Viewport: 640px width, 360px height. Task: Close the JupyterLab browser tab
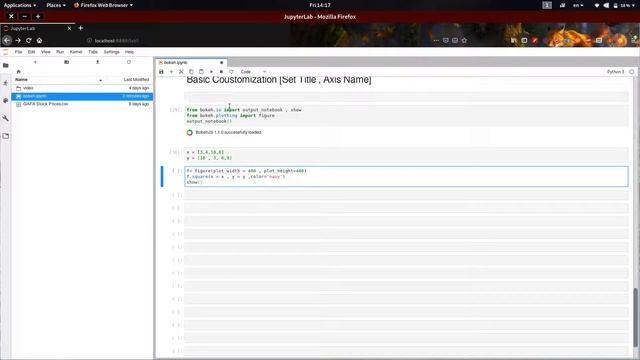click(69, 28)
